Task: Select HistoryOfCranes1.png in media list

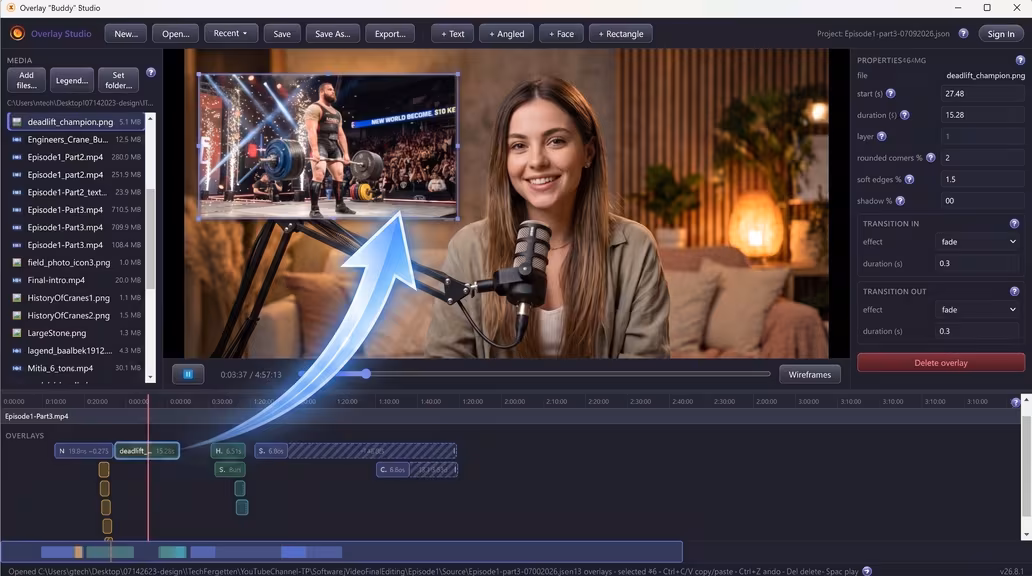Action: 77,298
